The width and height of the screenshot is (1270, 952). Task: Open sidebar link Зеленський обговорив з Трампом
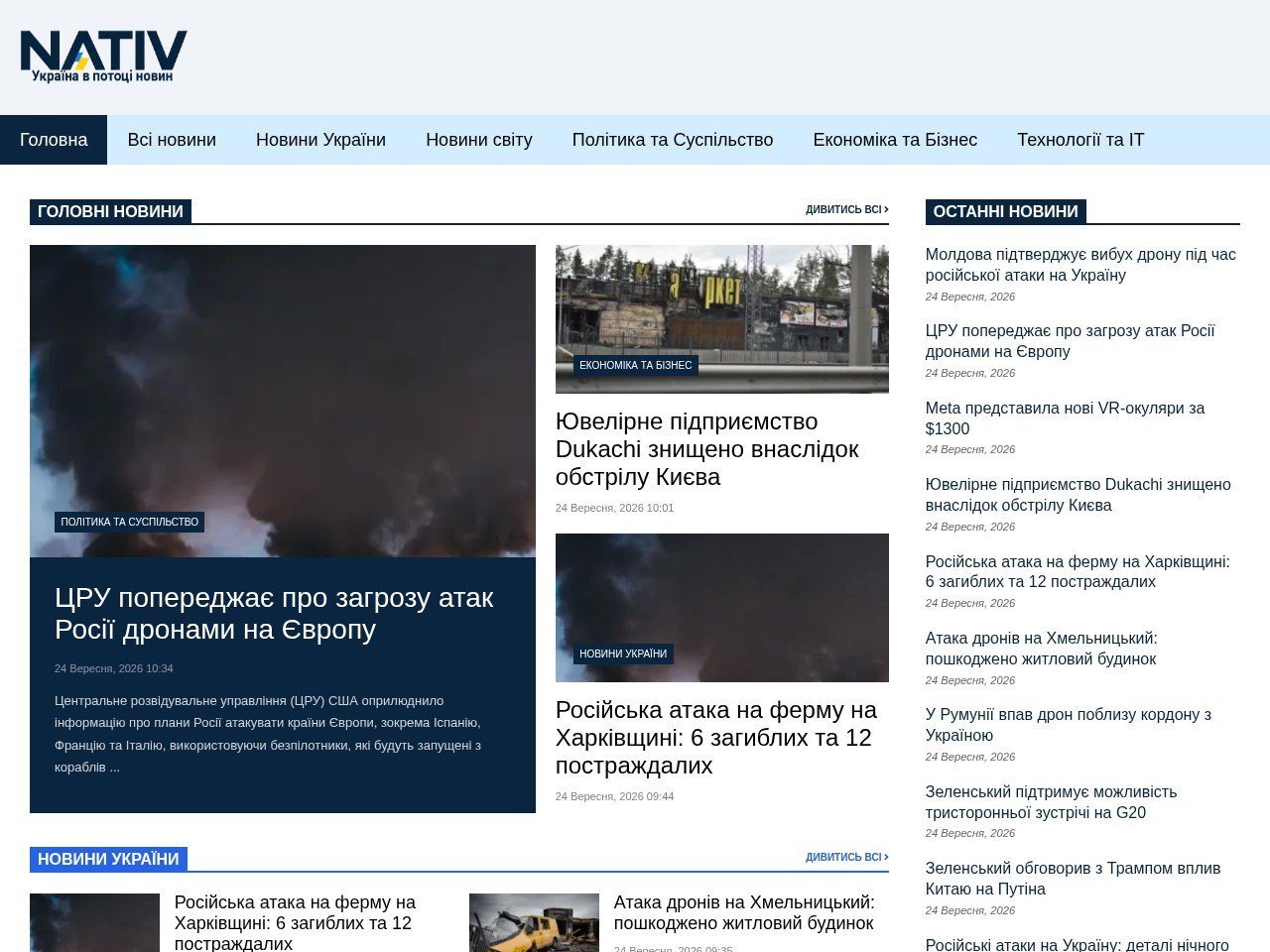[x=1074, y=879]
